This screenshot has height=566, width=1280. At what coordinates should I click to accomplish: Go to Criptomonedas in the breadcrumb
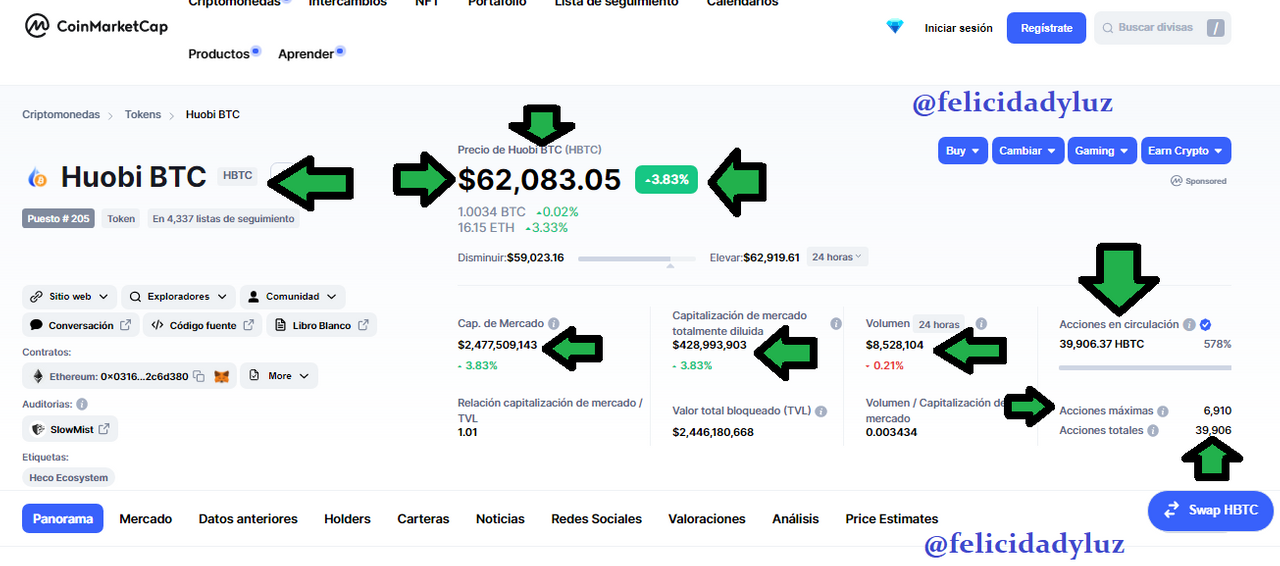click(61, 115)
